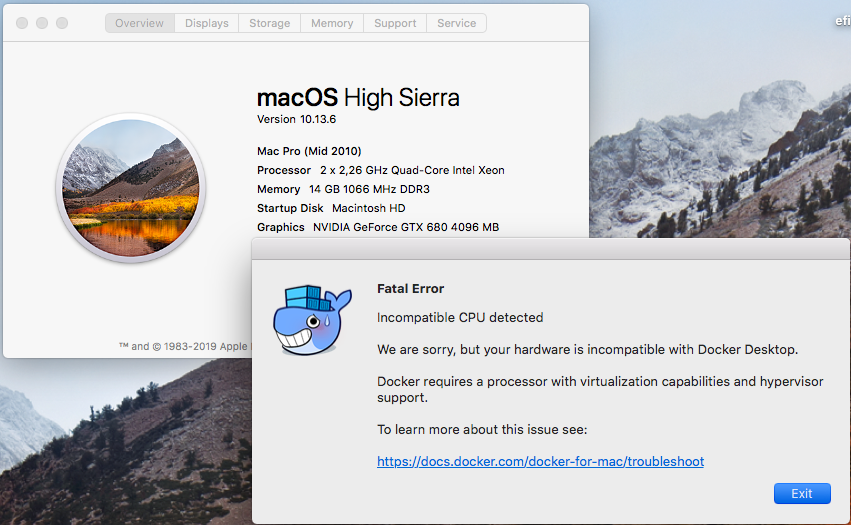The width and height of the screenshot is (851, 525).
Task: Click the startup disk value 'Macintosh HD'
Action: pos(369,208)
